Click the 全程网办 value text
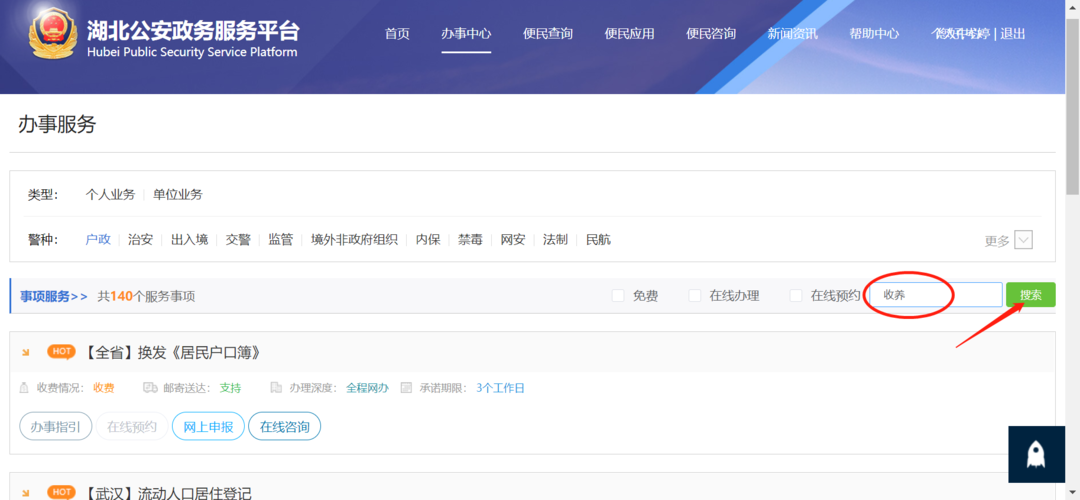 click(367, 388)
